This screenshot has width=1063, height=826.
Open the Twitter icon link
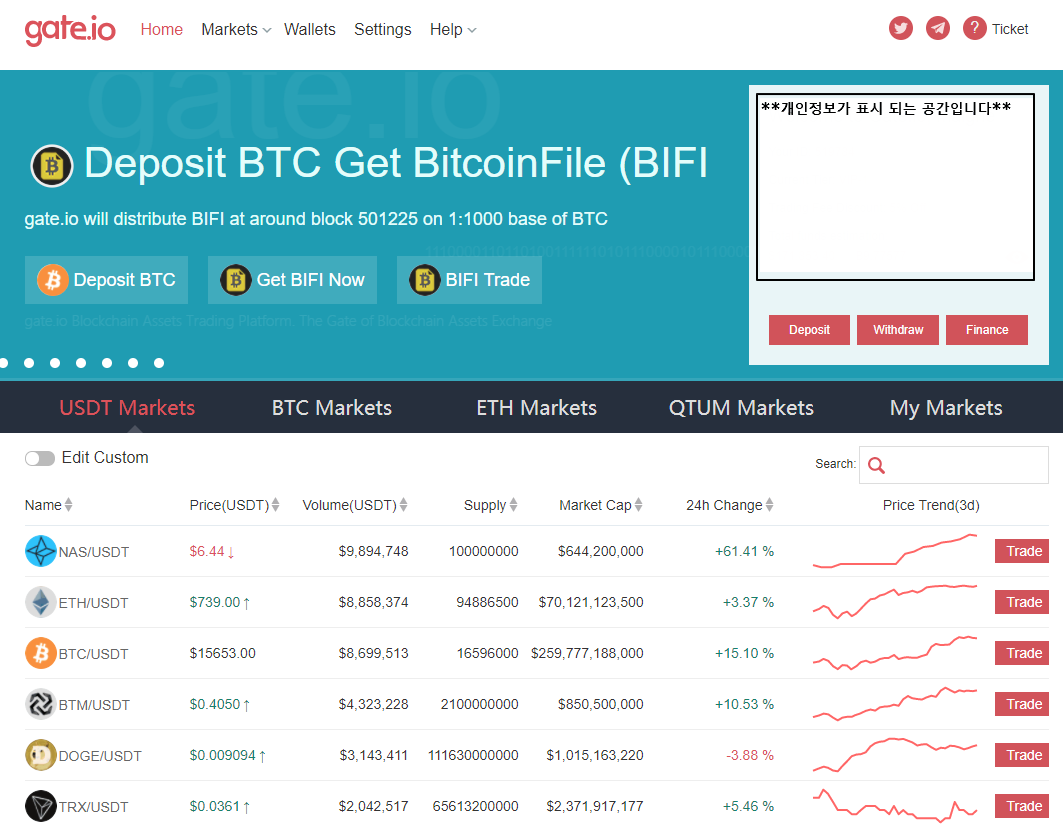(900, 28)
